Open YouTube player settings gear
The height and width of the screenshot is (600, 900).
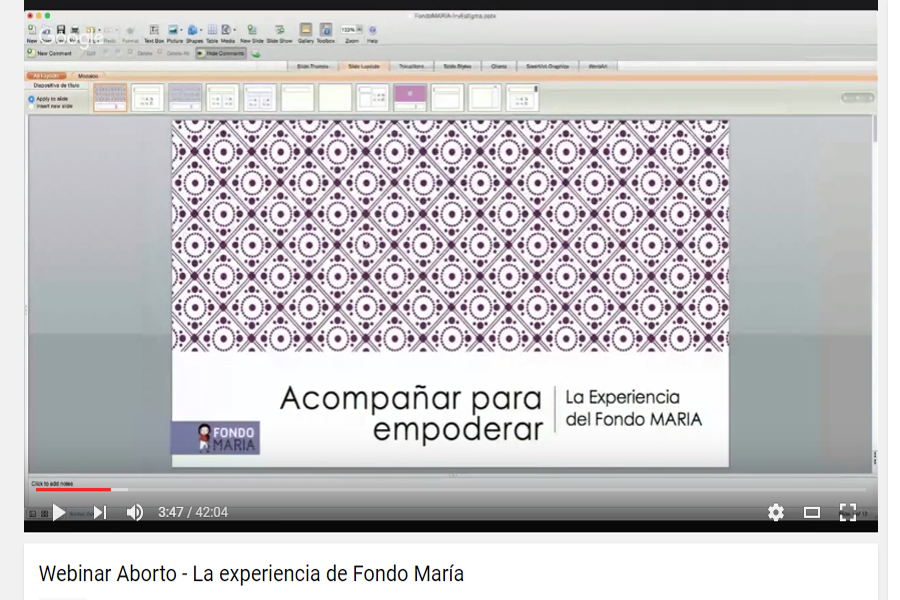click(x=775, y=512)
